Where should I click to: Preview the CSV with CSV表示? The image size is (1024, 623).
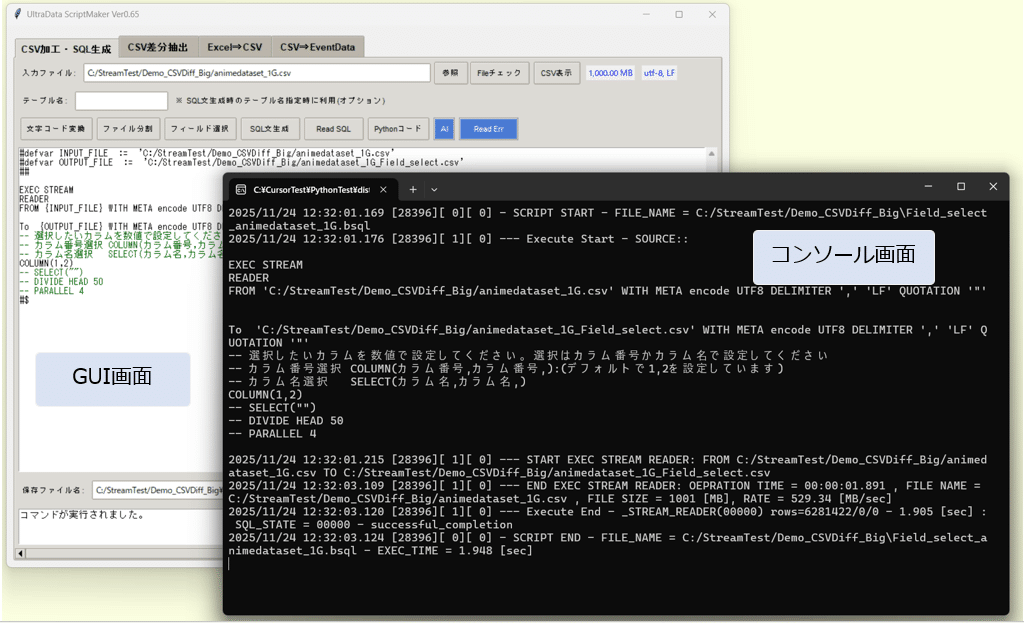(555, 72)
